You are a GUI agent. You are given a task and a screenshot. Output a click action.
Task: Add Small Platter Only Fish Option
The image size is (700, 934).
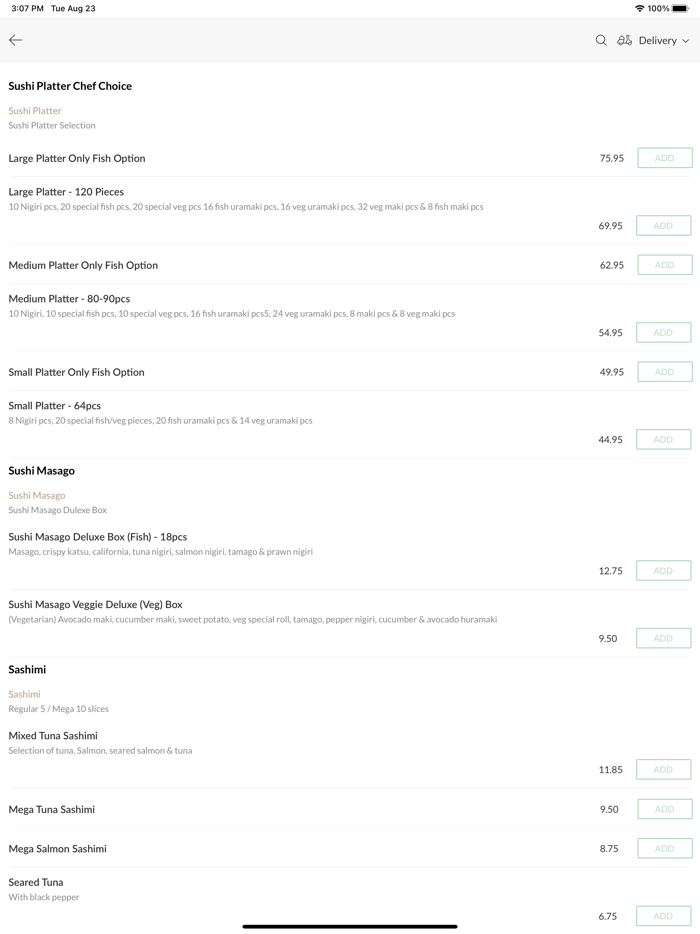664,372
